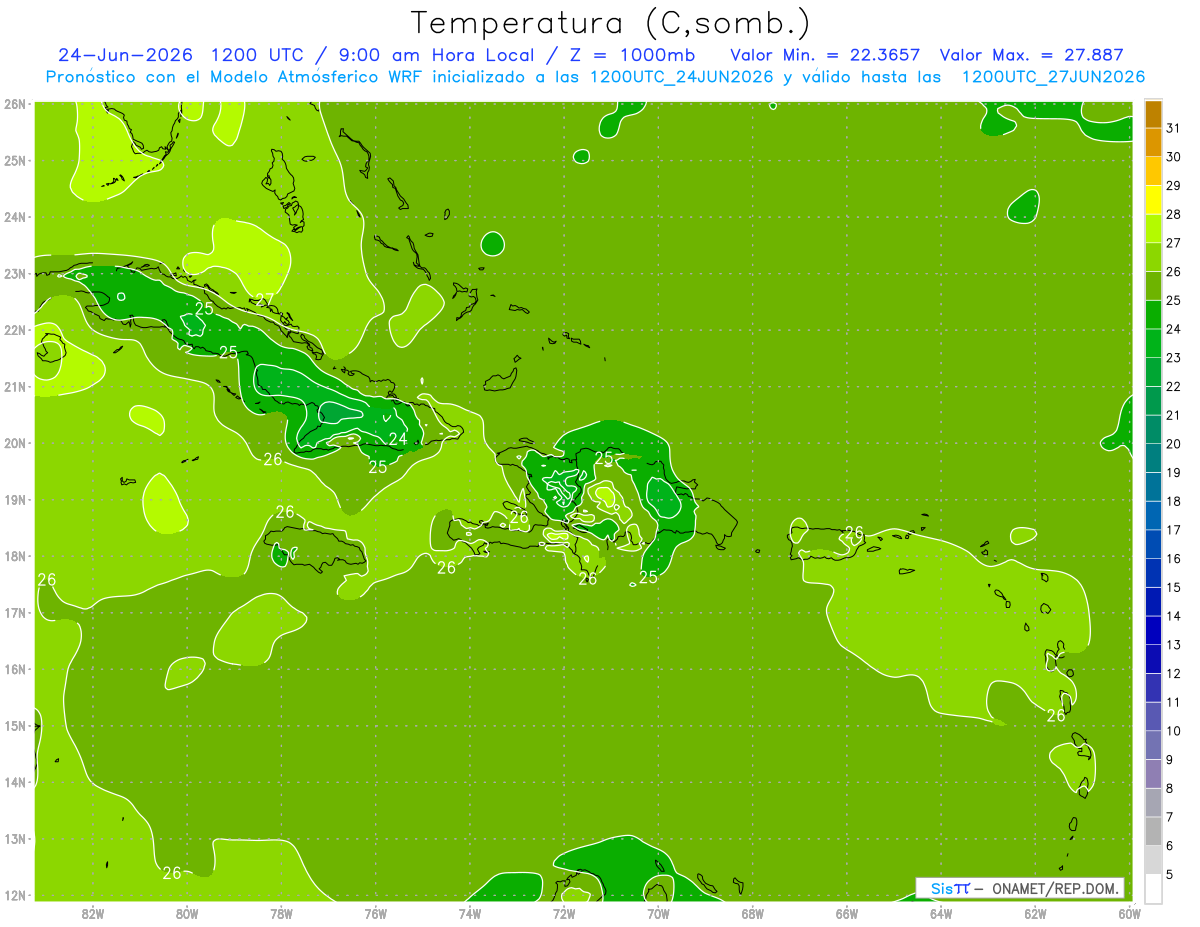Select "Valor Max. = 27.887" text
Viewport: 1200px width, 927px height.
coord(1032,55)
